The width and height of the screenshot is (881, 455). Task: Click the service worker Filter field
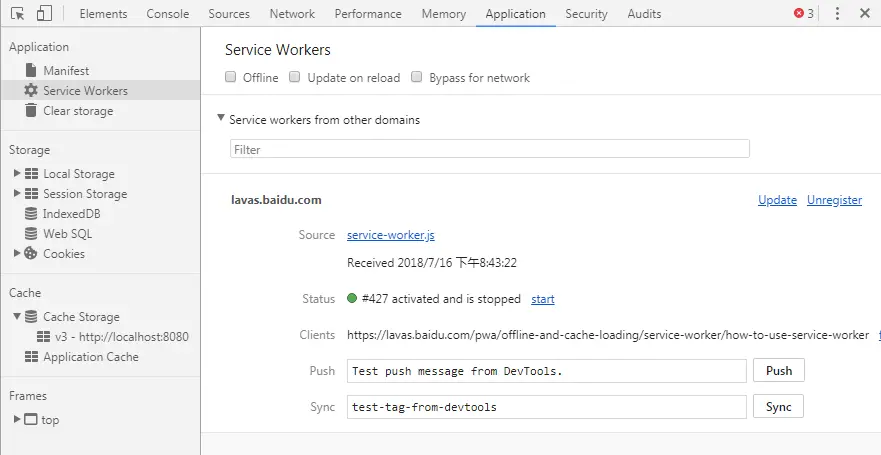coord(489,149)
